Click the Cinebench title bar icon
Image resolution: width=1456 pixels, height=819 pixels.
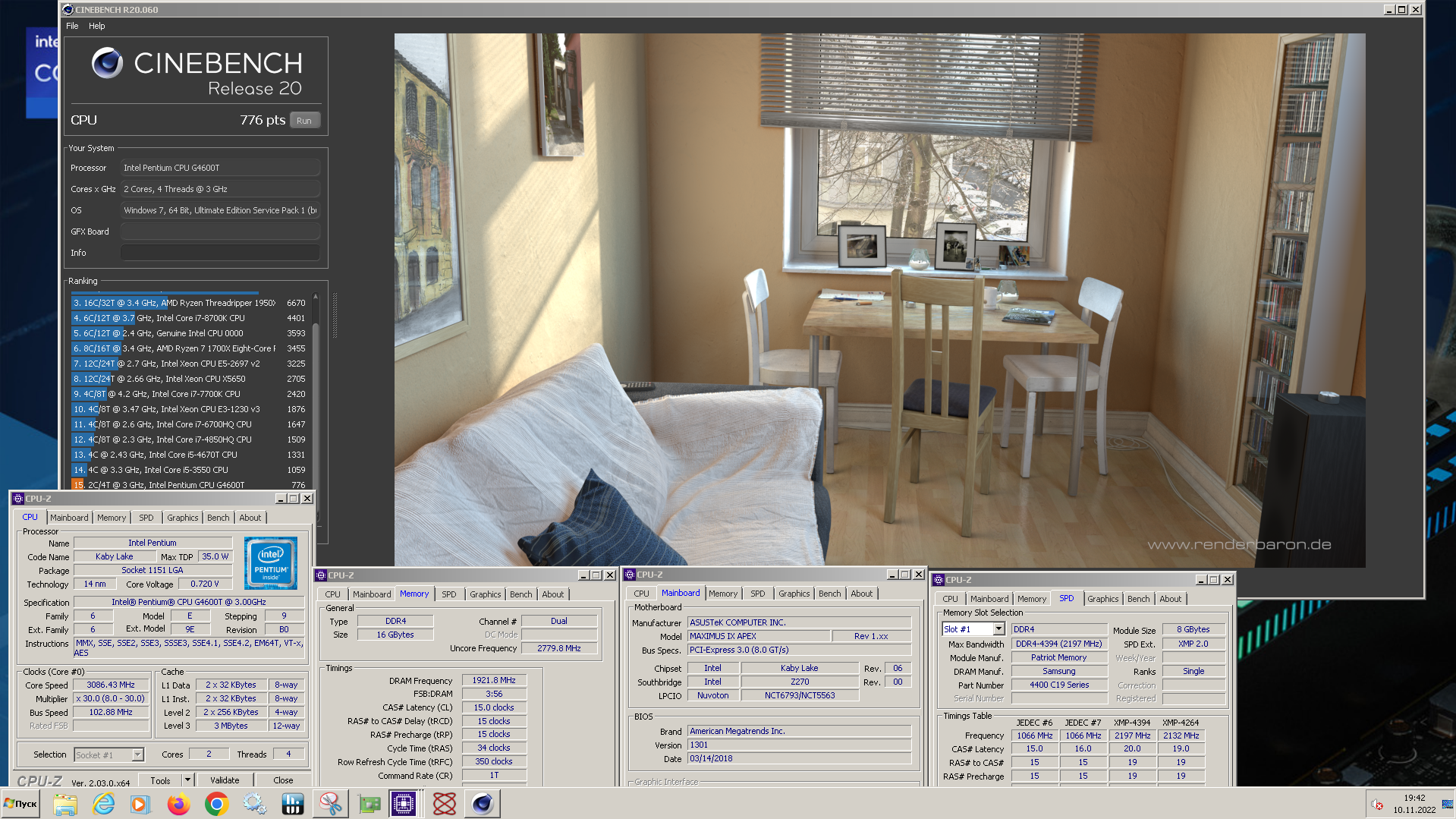tap(68, 10)
